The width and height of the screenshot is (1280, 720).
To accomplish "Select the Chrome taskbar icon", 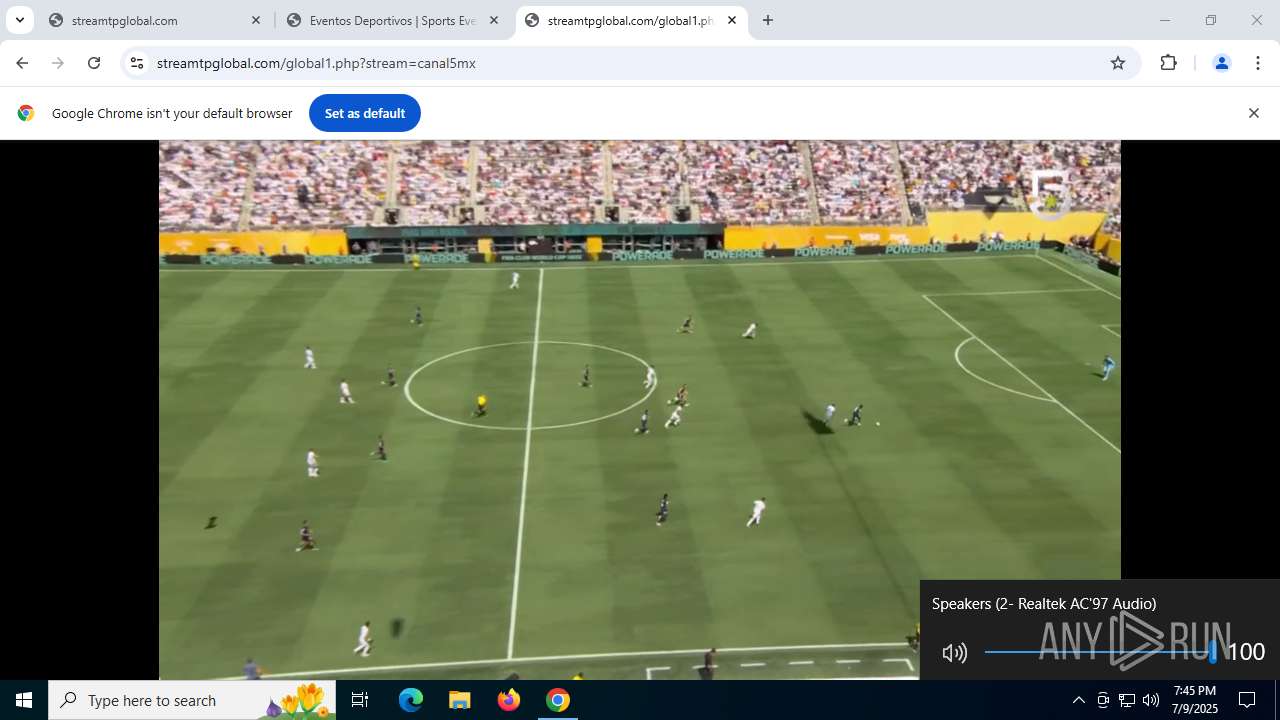I will coord(558,700).
